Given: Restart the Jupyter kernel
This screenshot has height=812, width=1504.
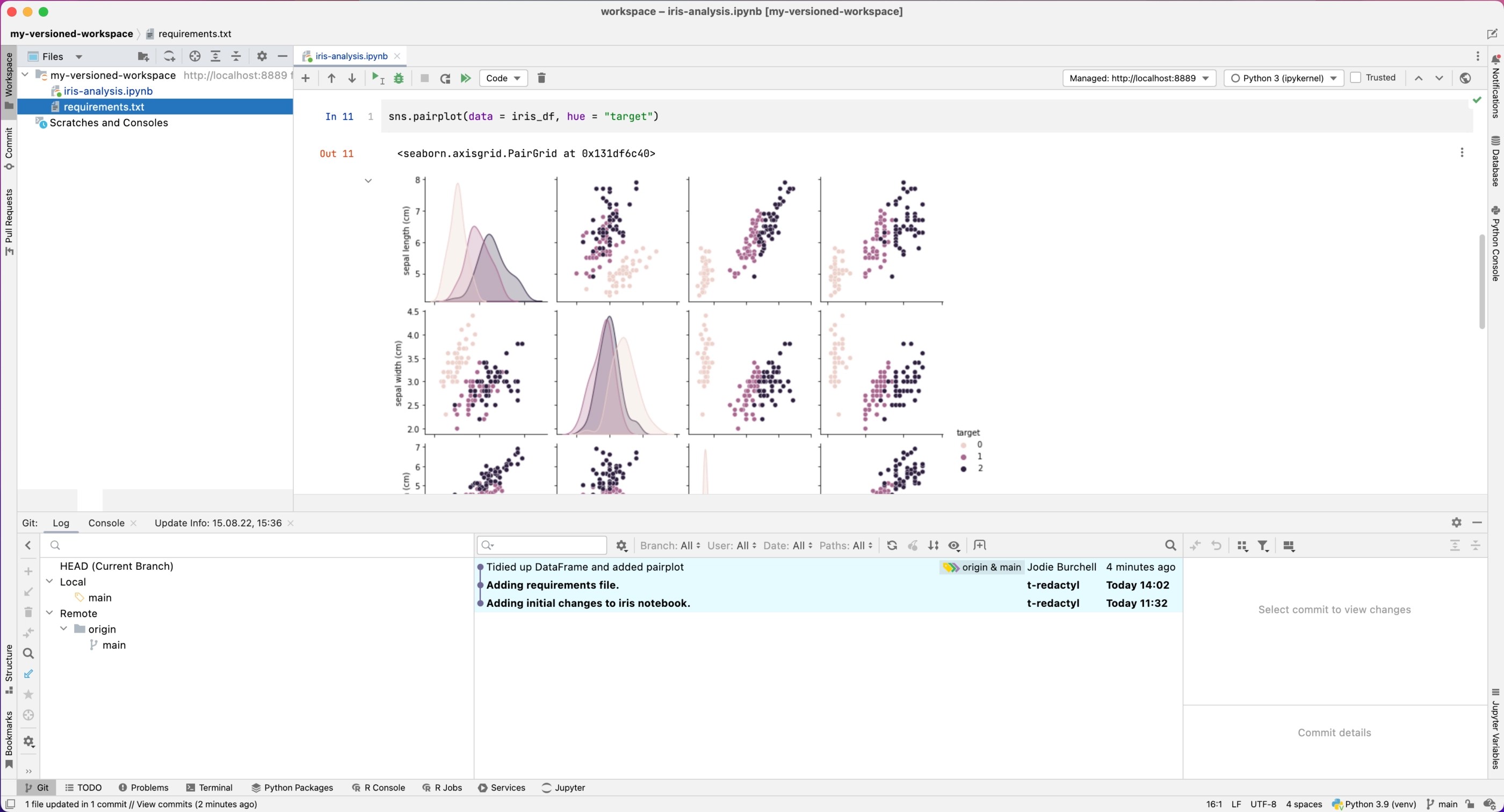Looking at the screenshot, I should click(445, 78).
